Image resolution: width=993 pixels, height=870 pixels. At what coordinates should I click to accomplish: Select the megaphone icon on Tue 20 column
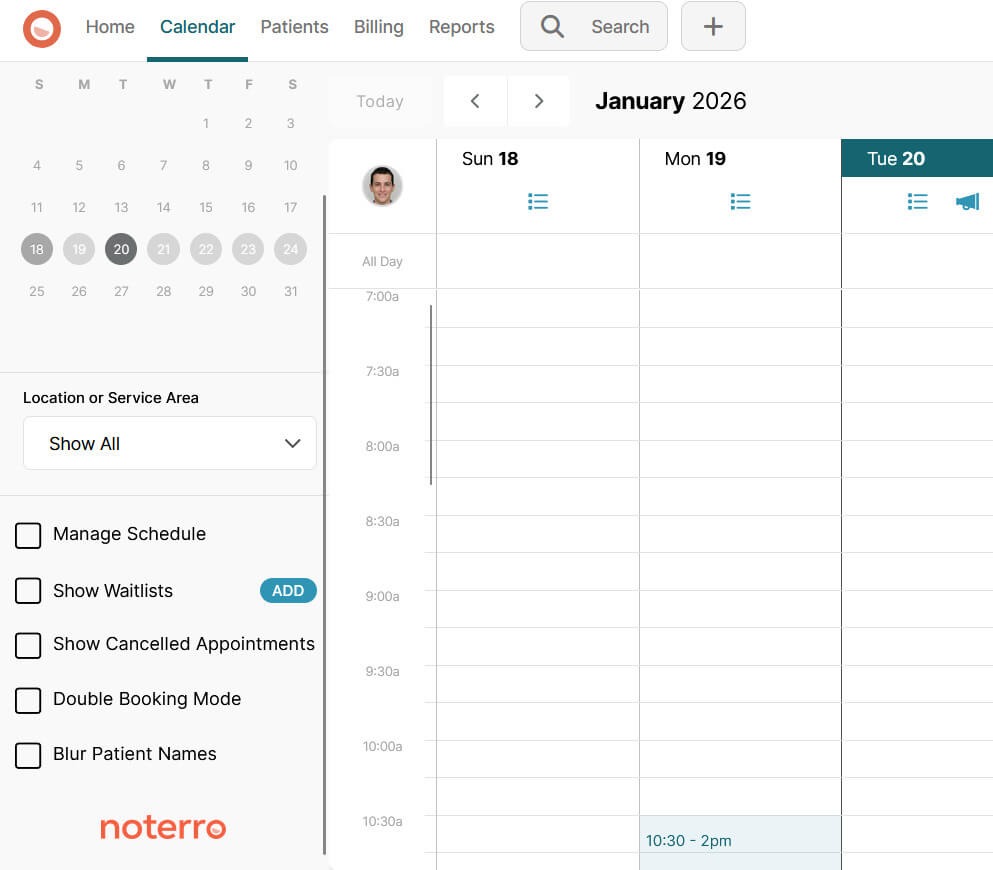[x=966, y=201]
